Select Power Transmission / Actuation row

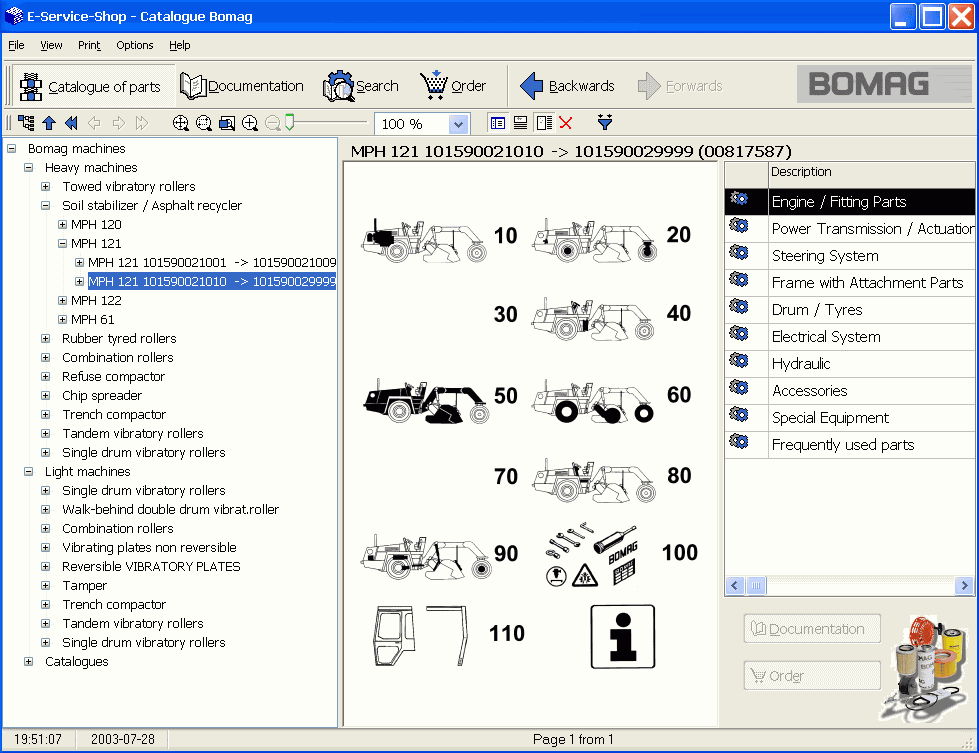pos(850,229)
